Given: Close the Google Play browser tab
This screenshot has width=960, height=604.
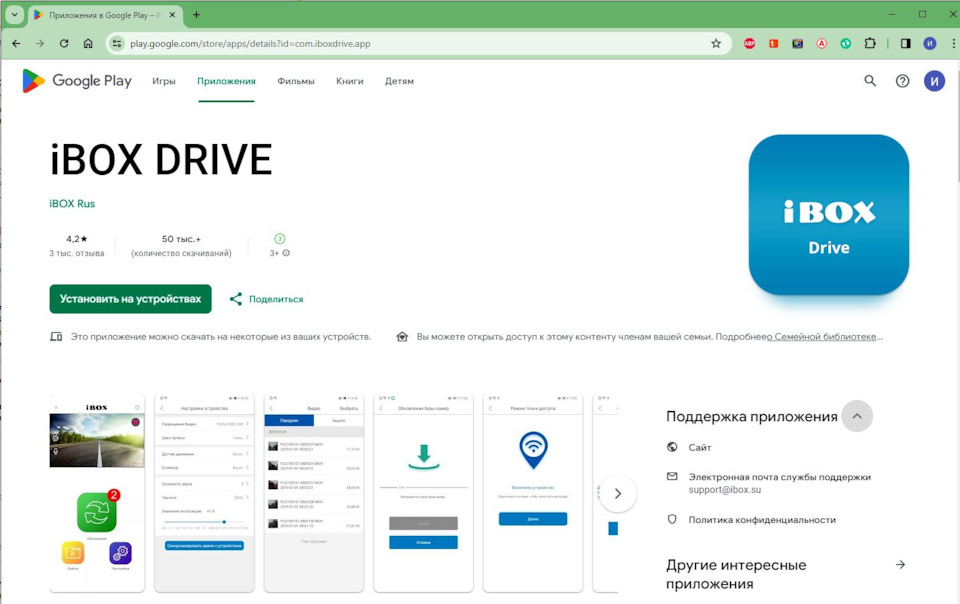Looking at the screenshot, I should [x=172, y=15].
